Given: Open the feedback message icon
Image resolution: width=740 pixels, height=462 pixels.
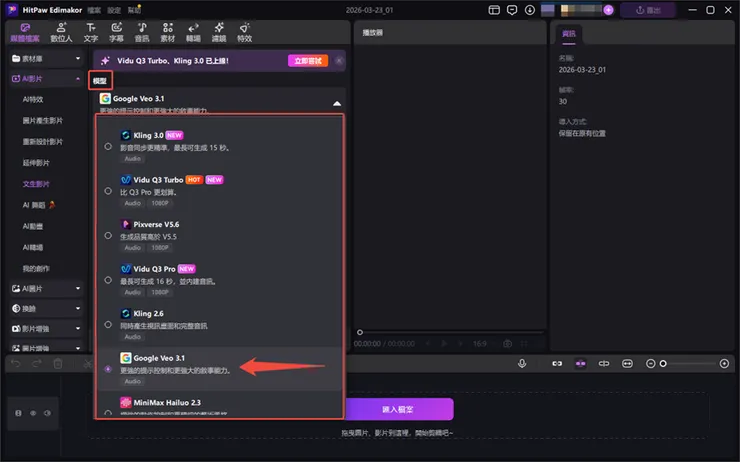Looking at the screenshot, I should [x=512, y=10].
